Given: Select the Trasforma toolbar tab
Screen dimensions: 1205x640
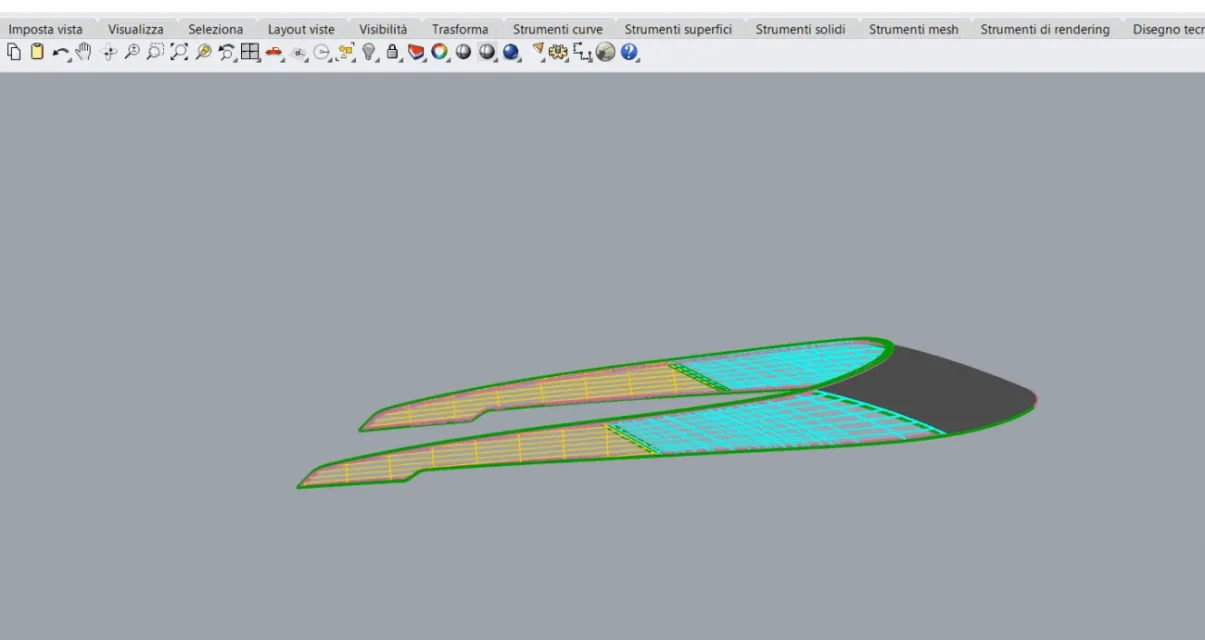Looking at the screenshot, I should (460, 29).
